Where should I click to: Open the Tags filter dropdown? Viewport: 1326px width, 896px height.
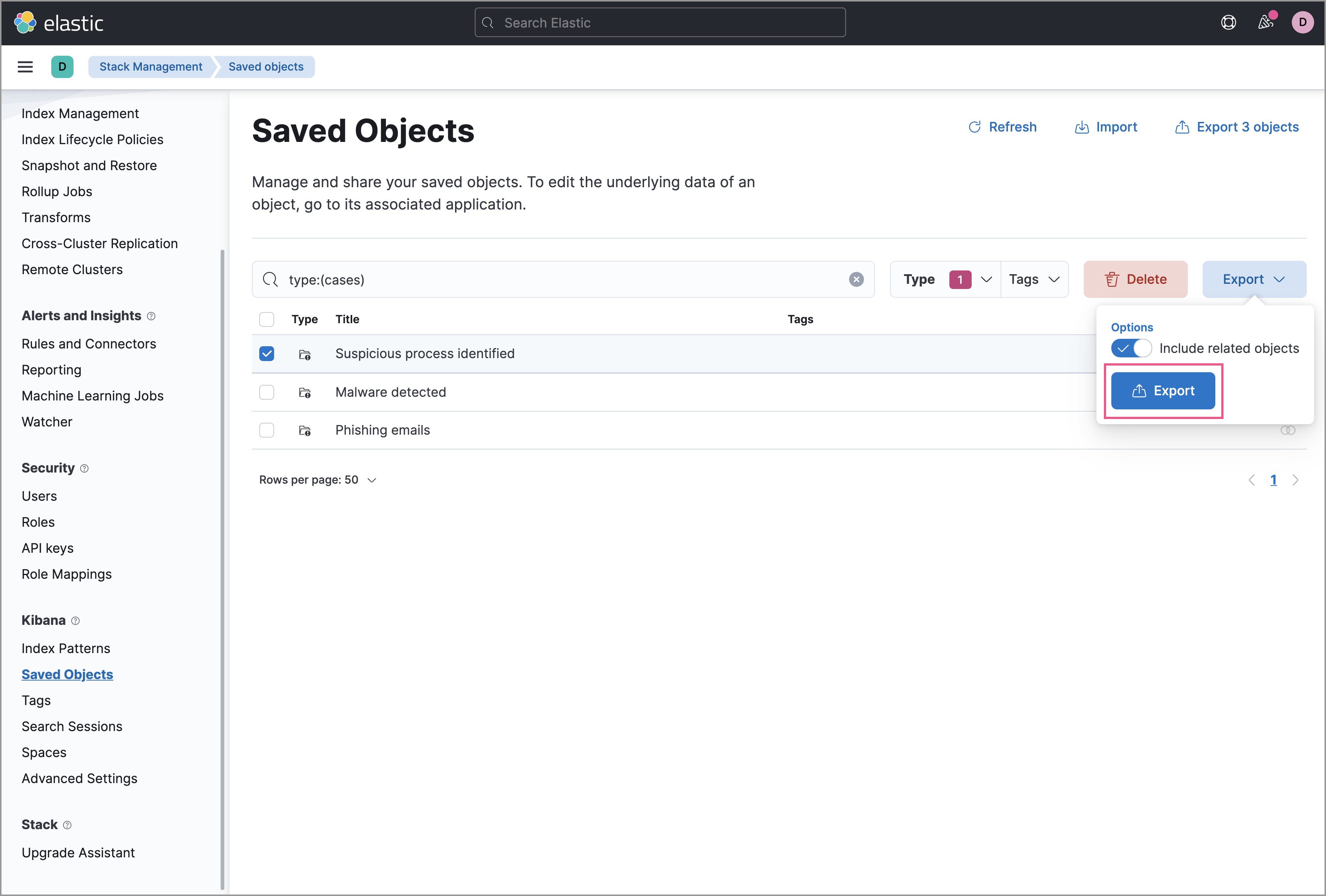pos(1034,279)
